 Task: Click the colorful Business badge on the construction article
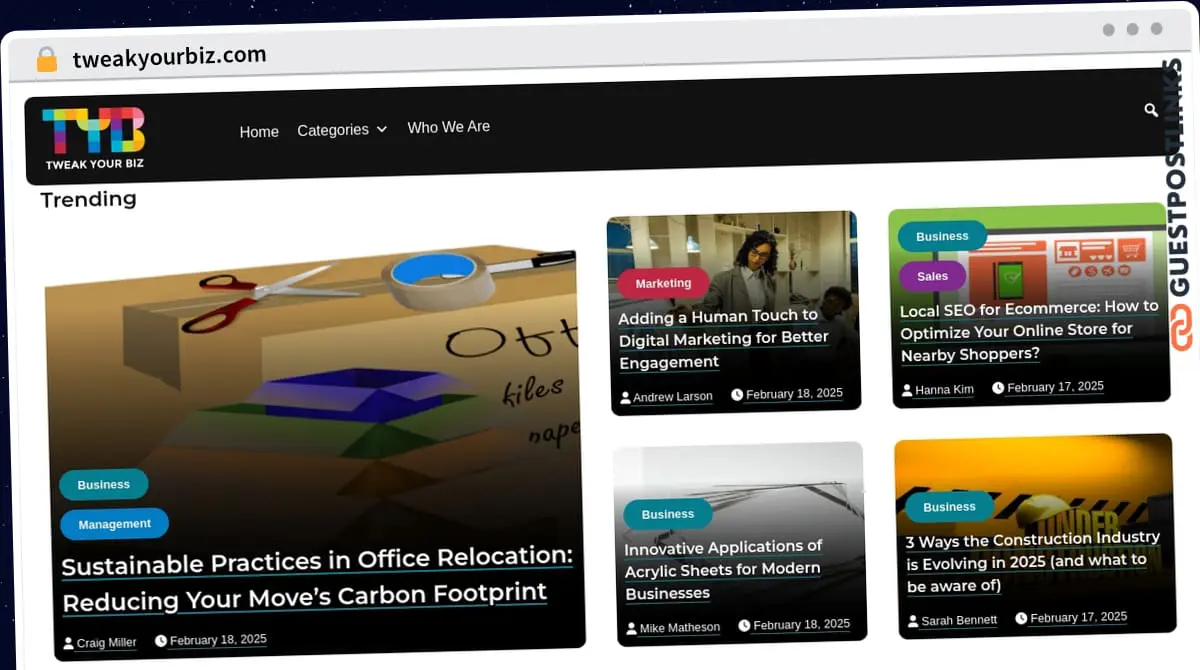coord(948,506)
